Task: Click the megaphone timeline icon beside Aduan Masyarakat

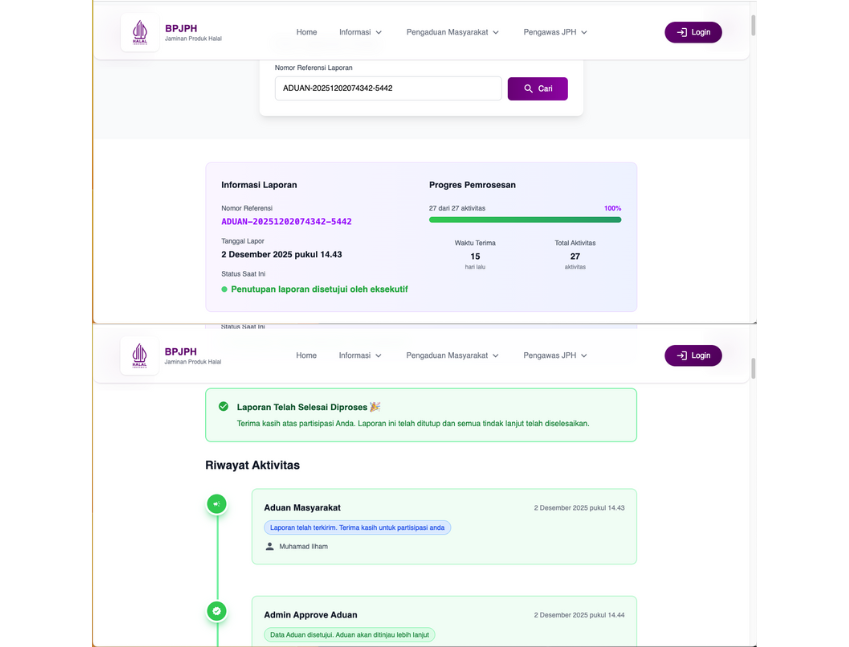Action: coord(217,504)
